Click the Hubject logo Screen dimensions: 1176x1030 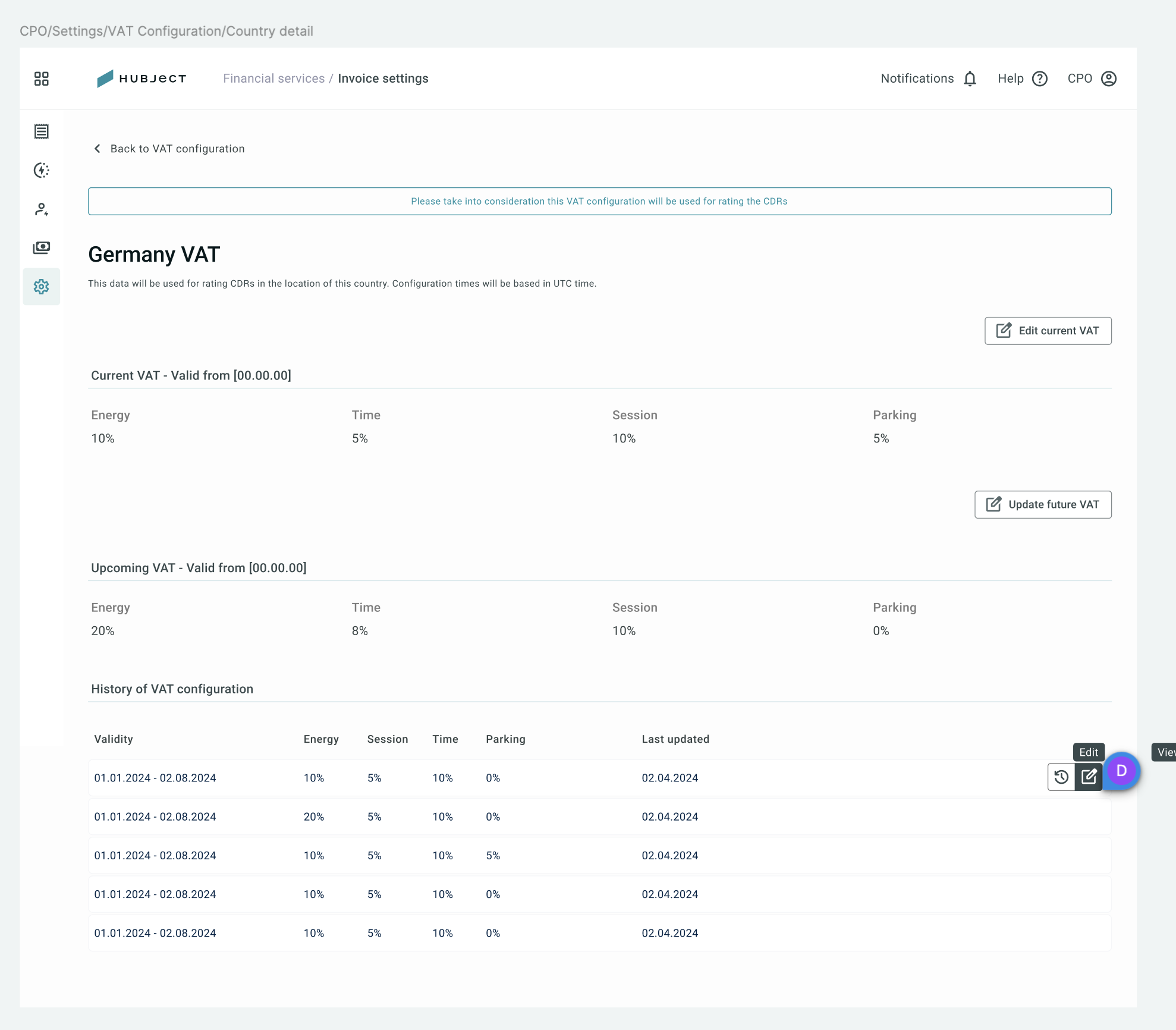click(x=142, y=78)
